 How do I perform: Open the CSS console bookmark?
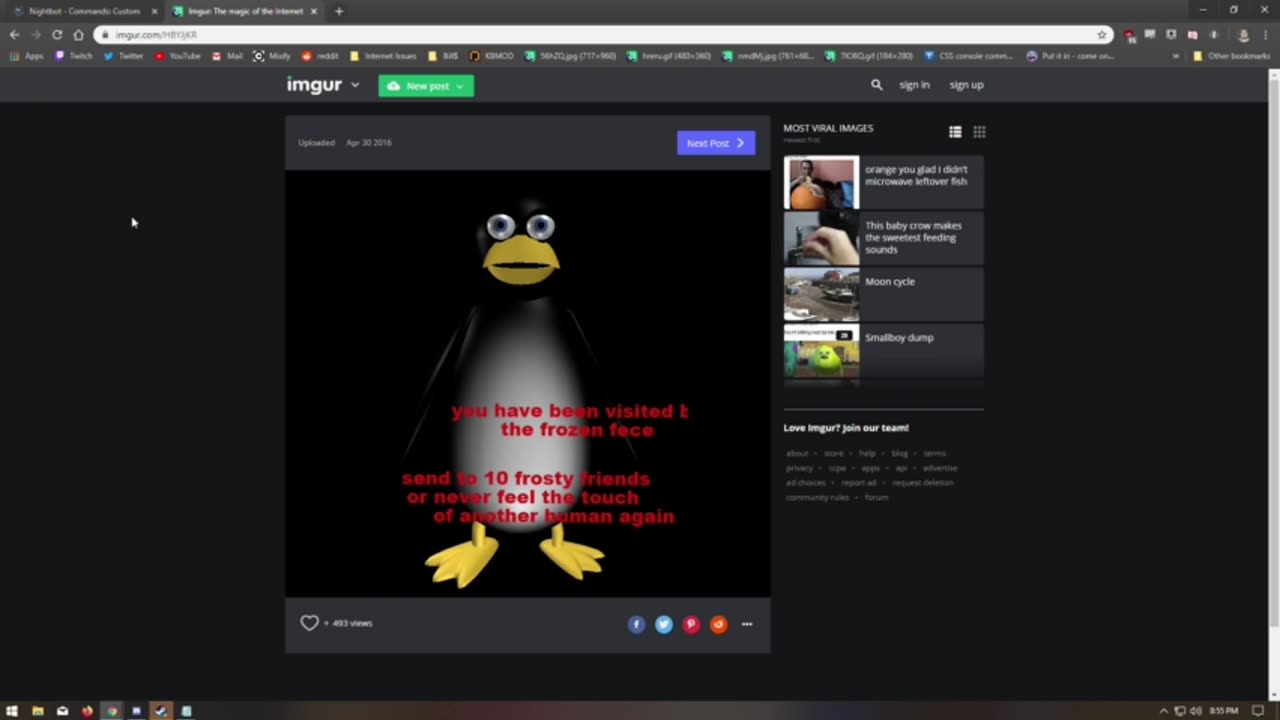pyautogui.click(x=968, y=56)
